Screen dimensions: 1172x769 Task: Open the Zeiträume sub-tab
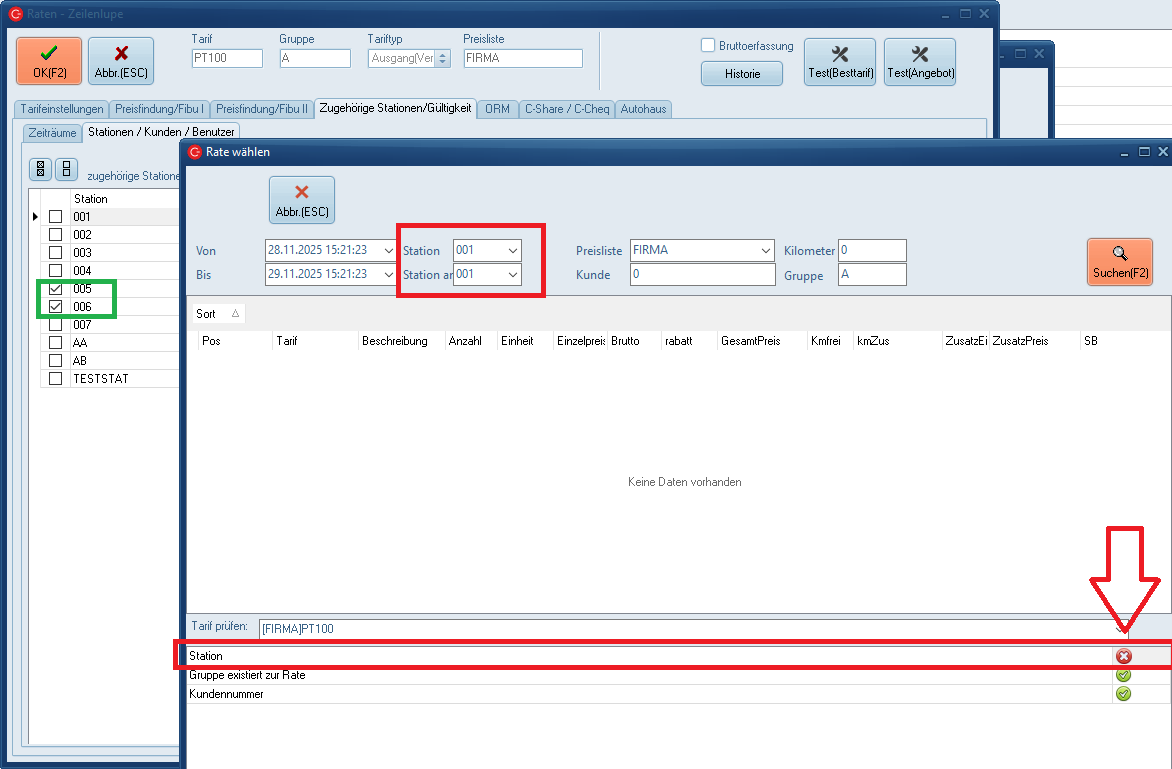pyautogui.click(x=52, y=132)
